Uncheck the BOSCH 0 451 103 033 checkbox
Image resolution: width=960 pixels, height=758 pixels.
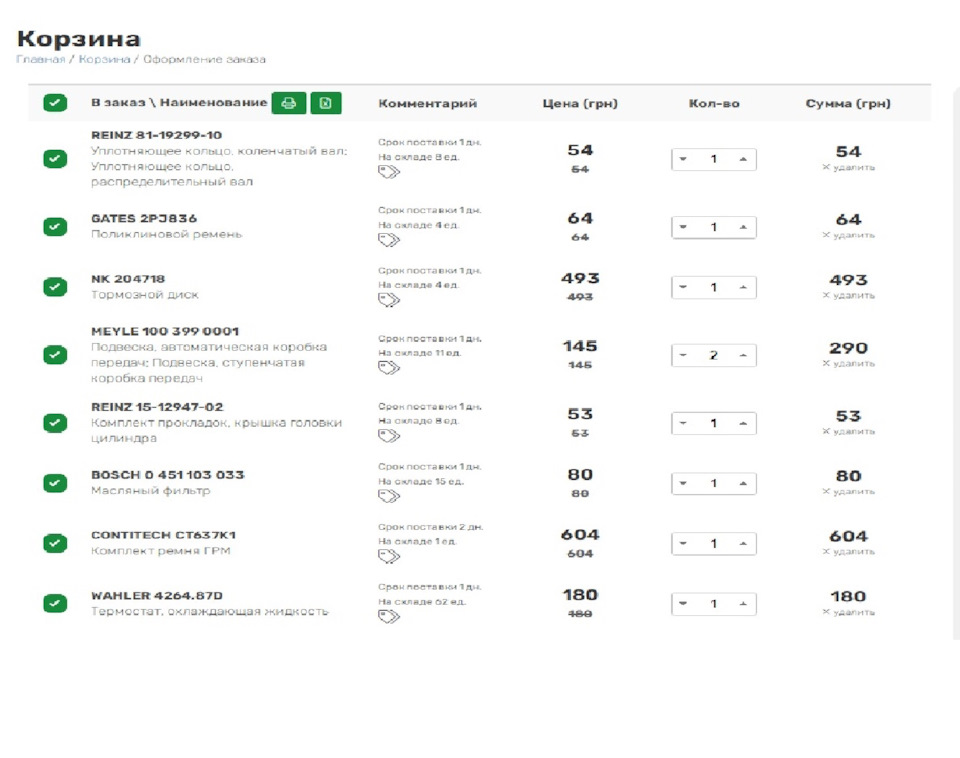(x=55, y=483)
